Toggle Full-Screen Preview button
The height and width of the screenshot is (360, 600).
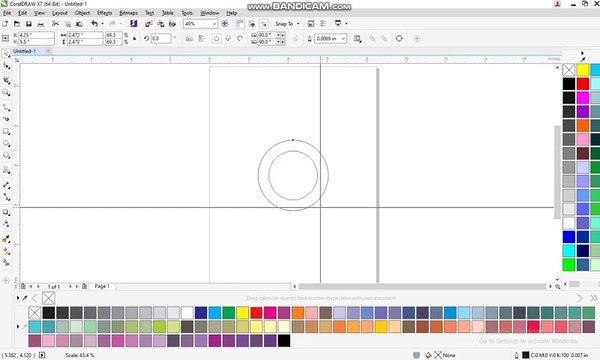[225, 24]
